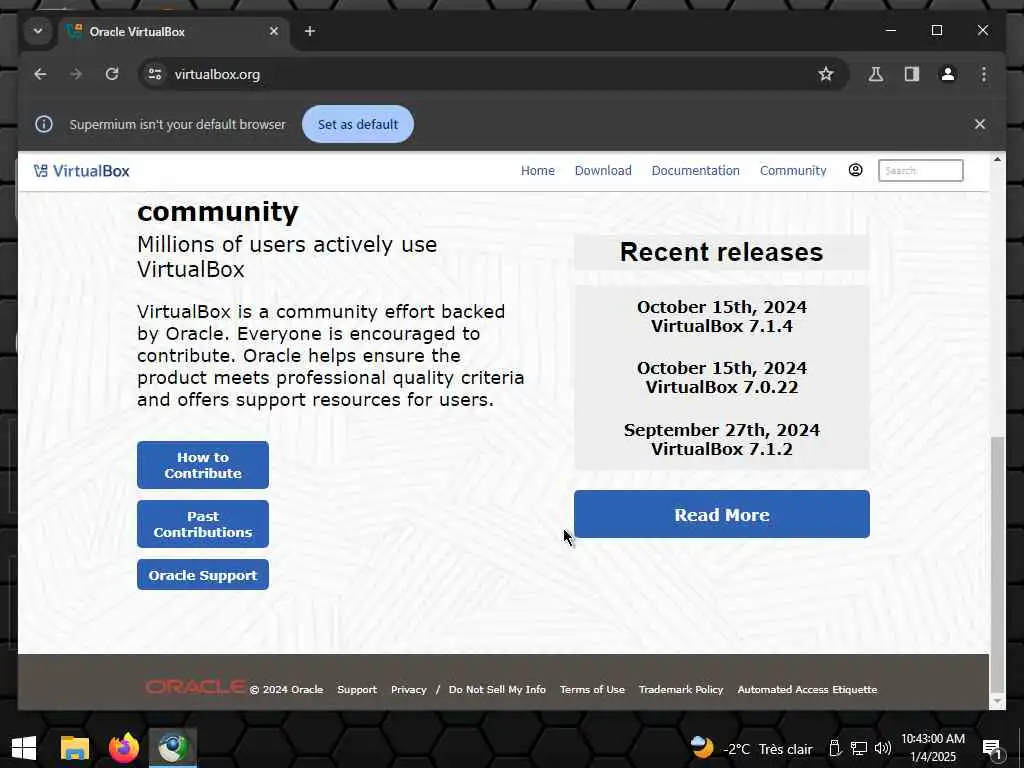This screenshot has height=768, width=1024.
Task: Open File Explorer from the taskbar
Action: point(74,748)
